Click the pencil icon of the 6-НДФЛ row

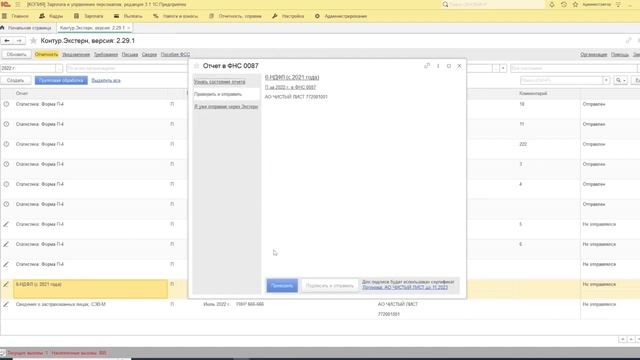(6, 284)
